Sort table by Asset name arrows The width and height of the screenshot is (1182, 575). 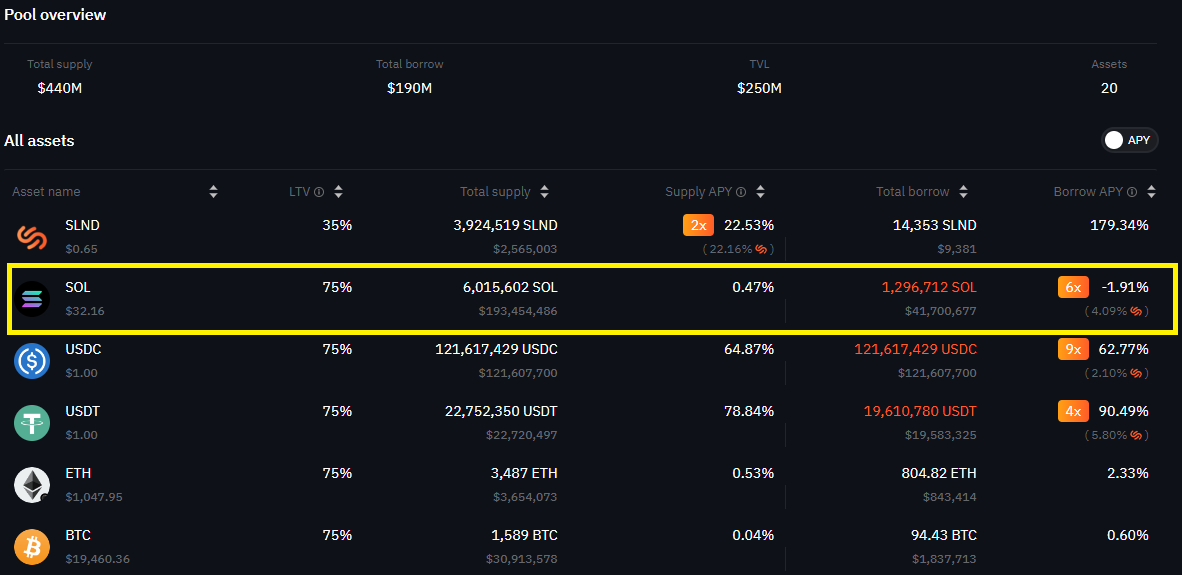coord(213,192)
